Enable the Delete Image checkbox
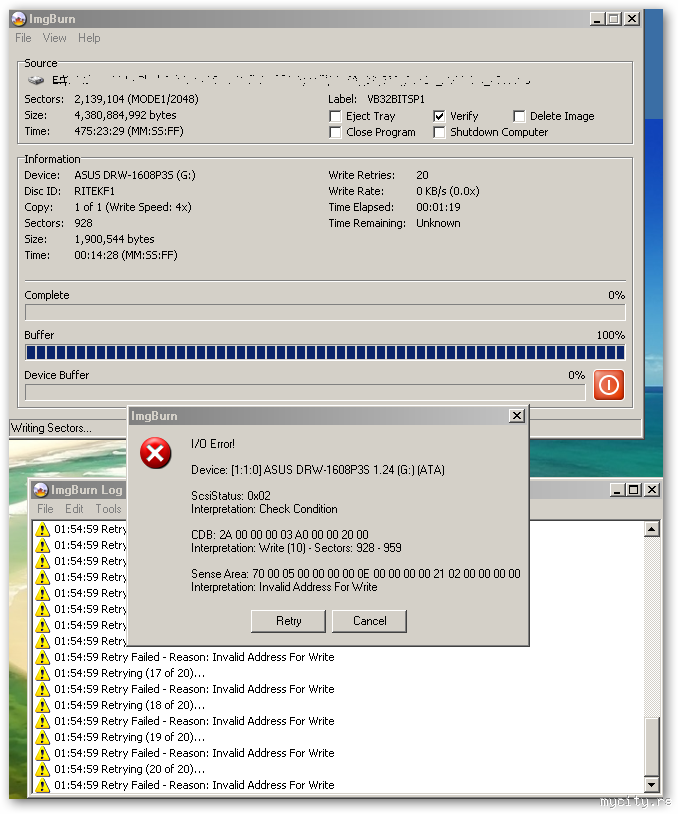Viewport: 678px width, 814px height. pos(519,116)
